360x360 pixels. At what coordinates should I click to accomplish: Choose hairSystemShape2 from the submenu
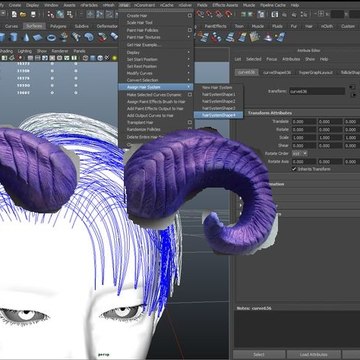[x=219, y=101]
